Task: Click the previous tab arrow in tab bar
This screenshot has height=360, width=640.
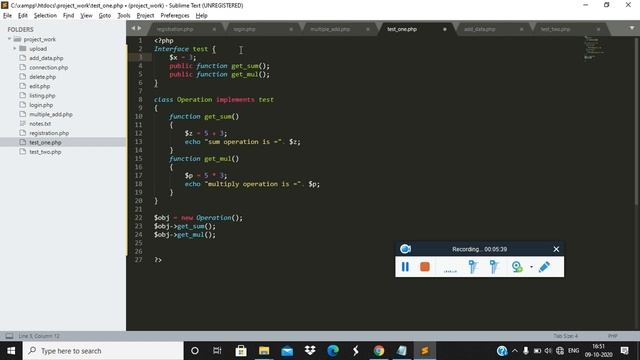Action: pos(133,28)
